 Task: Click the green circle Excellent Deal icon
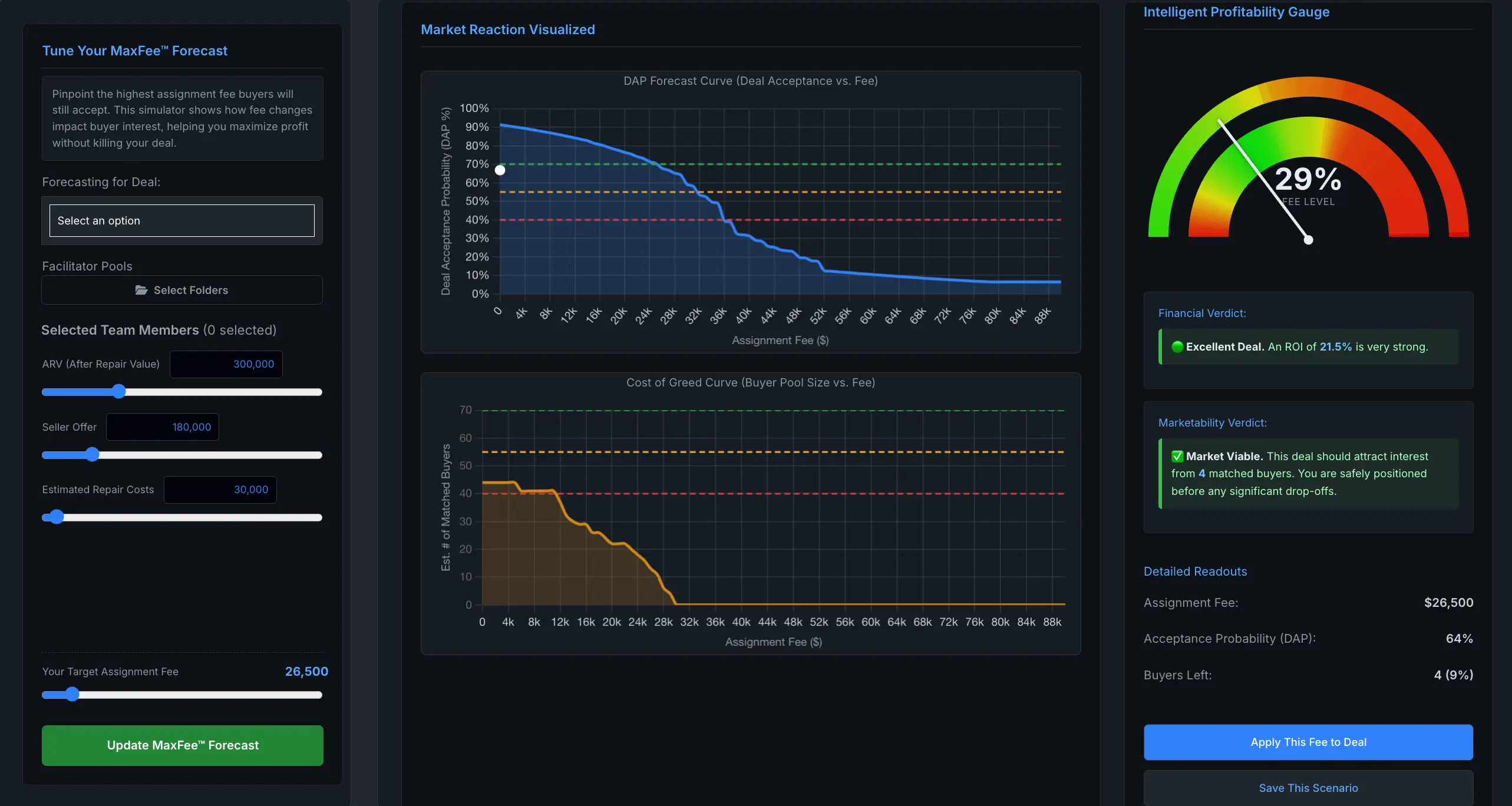pyautogui.click(x=1177, y=347)
